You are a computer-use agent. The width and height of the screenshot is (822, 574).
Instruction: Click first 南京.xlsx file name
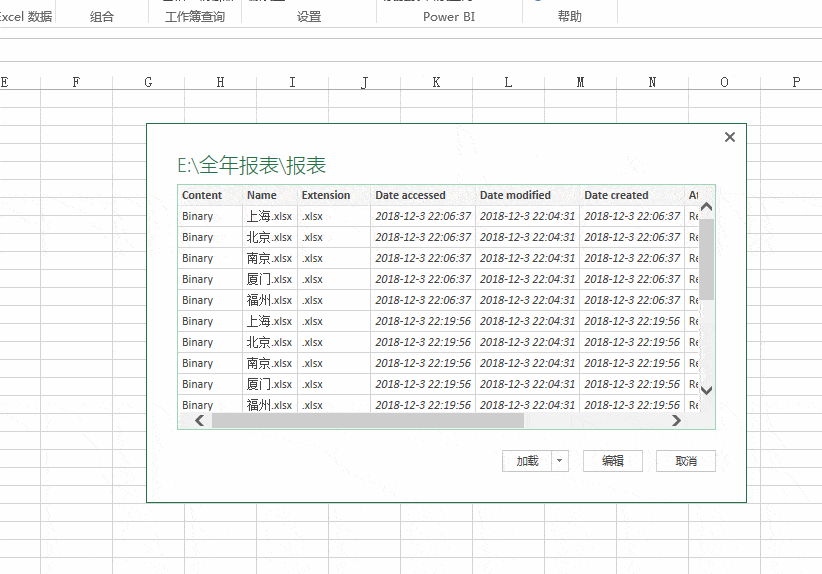[269, 258]
